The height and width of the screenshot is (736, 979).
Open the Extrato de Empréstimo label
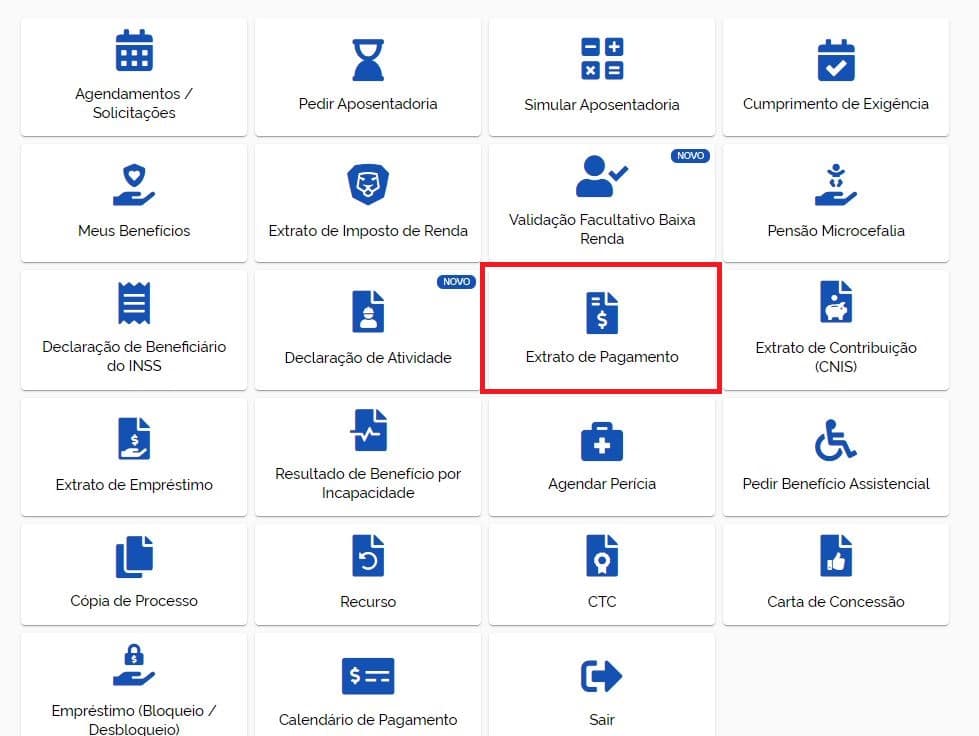134,484
